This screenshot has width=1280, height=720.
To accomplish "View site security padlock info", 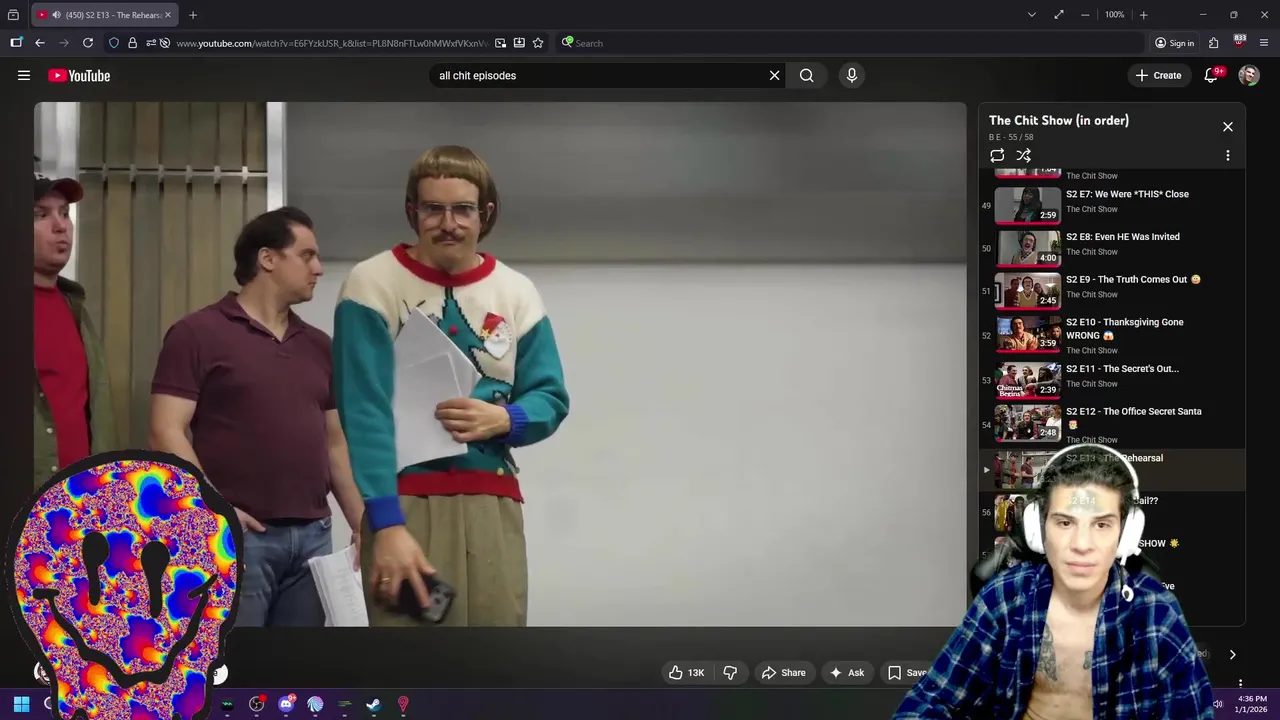I will point(132,43).
